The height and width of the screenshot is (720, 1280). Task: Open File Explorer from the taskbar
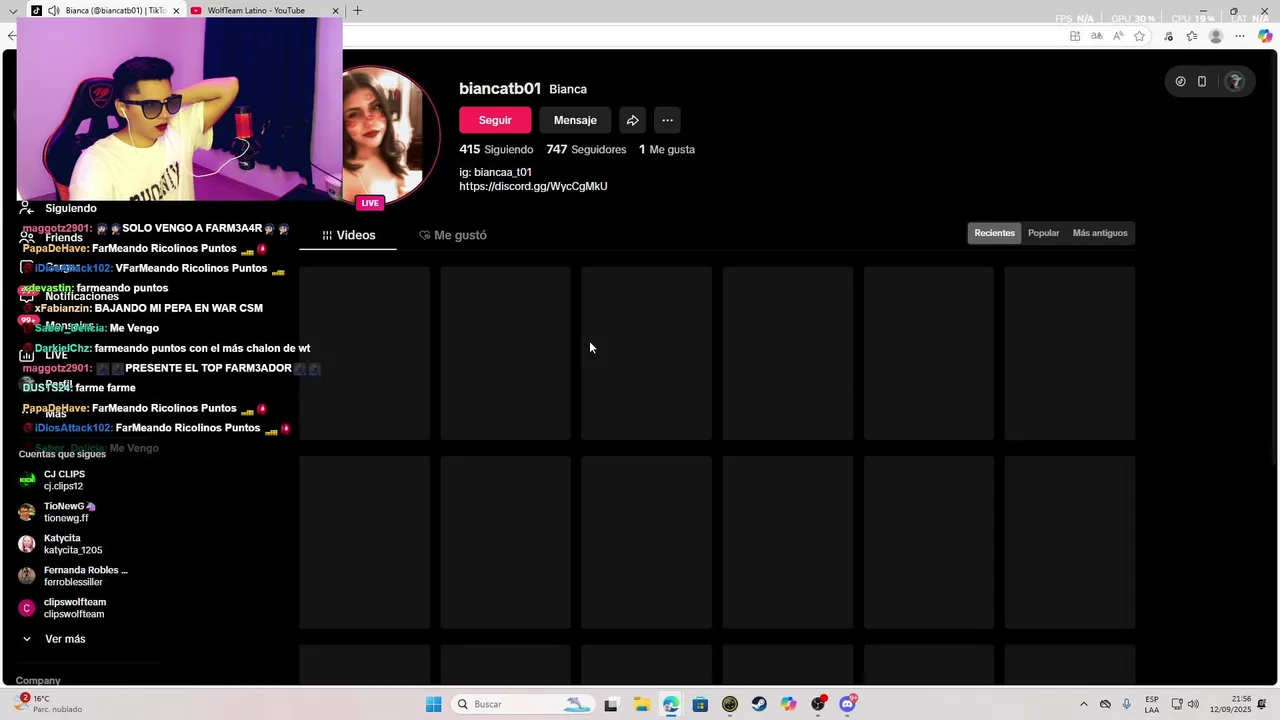[x=641, y=704]
